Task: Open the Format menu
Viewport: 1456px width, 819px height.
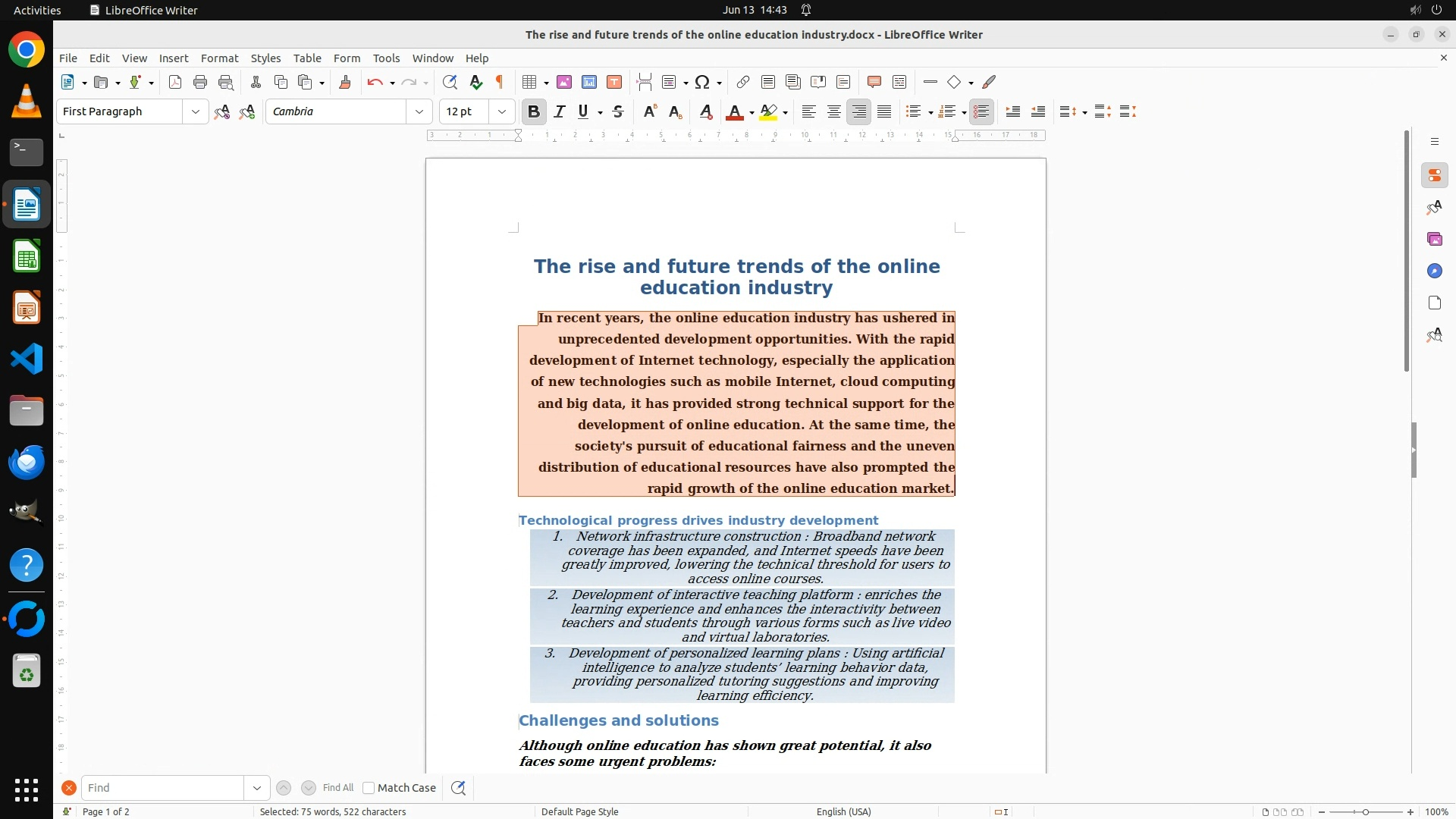Action: click(219, 58)
